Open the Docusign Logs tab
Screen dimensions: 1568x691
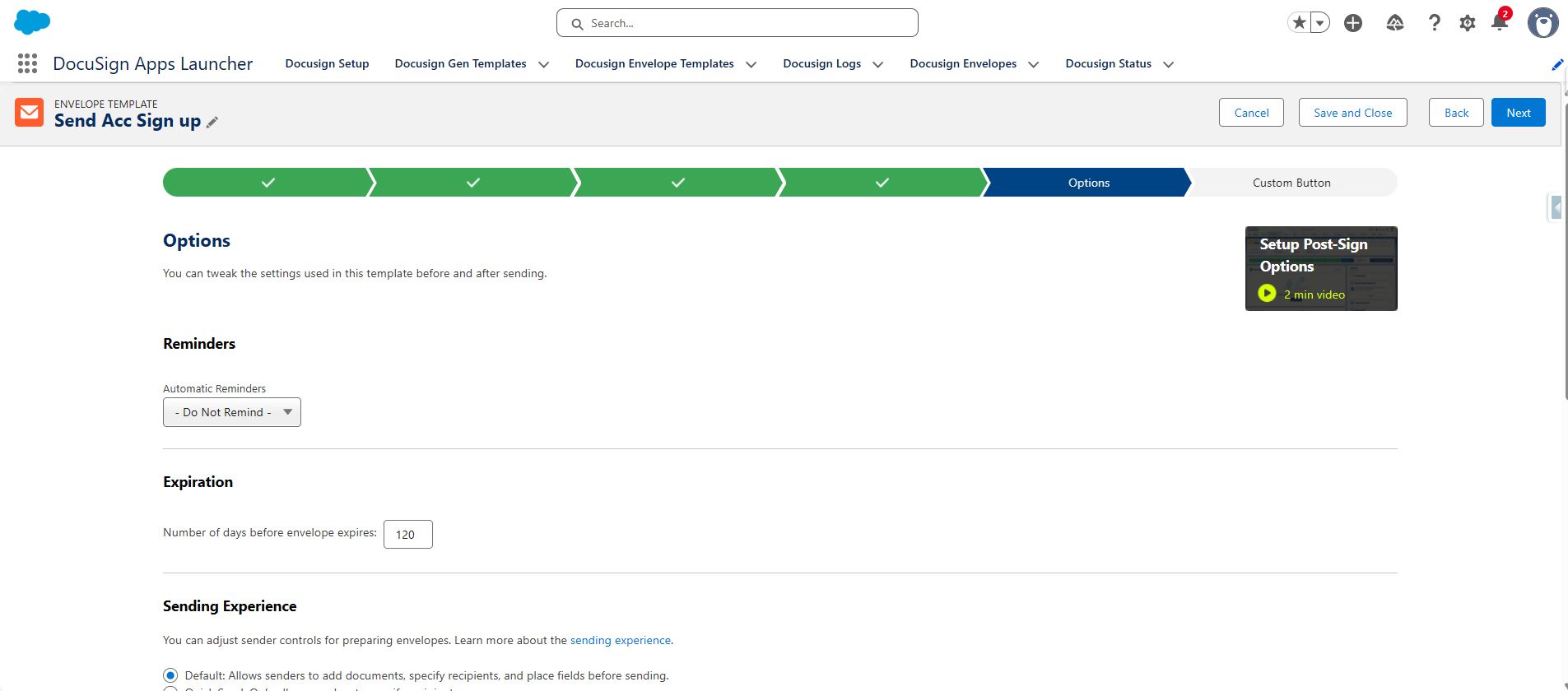point(821,63)
